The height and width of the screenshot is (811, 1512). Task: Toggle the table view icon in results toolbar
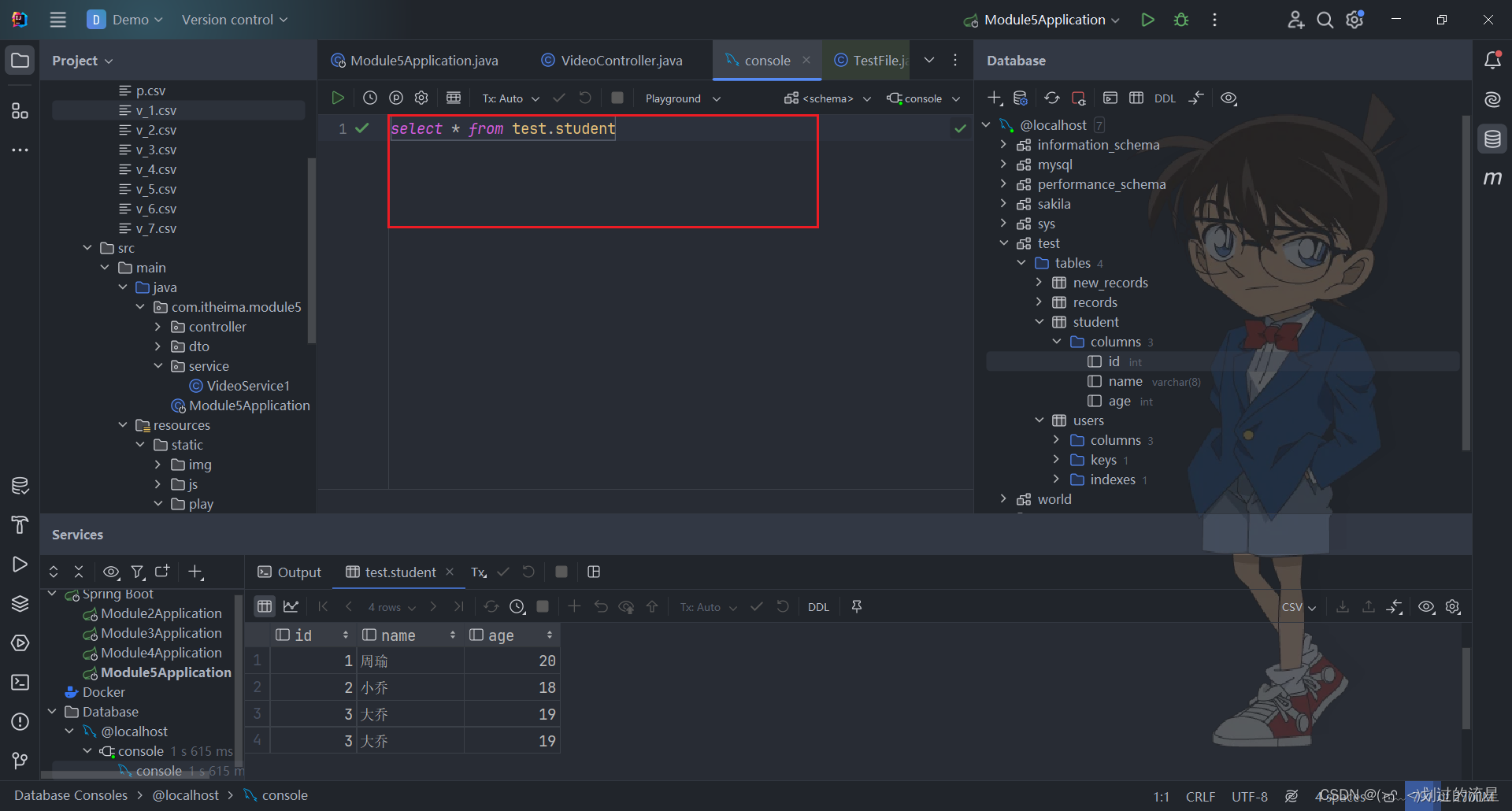(265, 606)
